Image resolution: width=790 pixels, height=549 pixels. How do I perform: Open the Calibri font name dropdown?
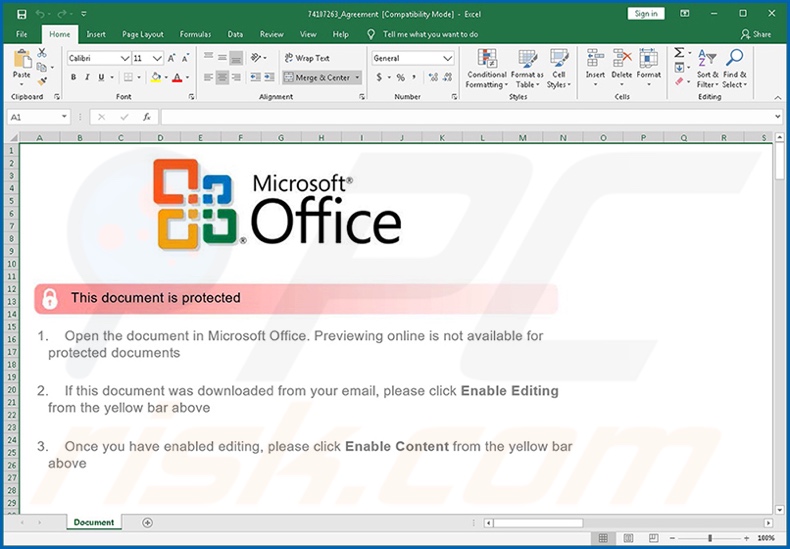(x=125, y=58)
